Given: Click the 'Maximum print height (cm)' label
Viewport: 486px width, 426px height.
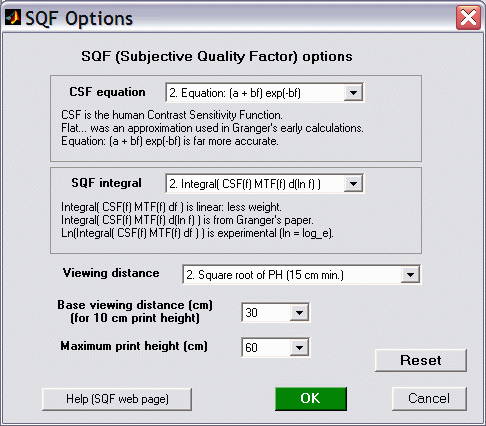Looking at the screenshot, I should [x=134, y=346].
